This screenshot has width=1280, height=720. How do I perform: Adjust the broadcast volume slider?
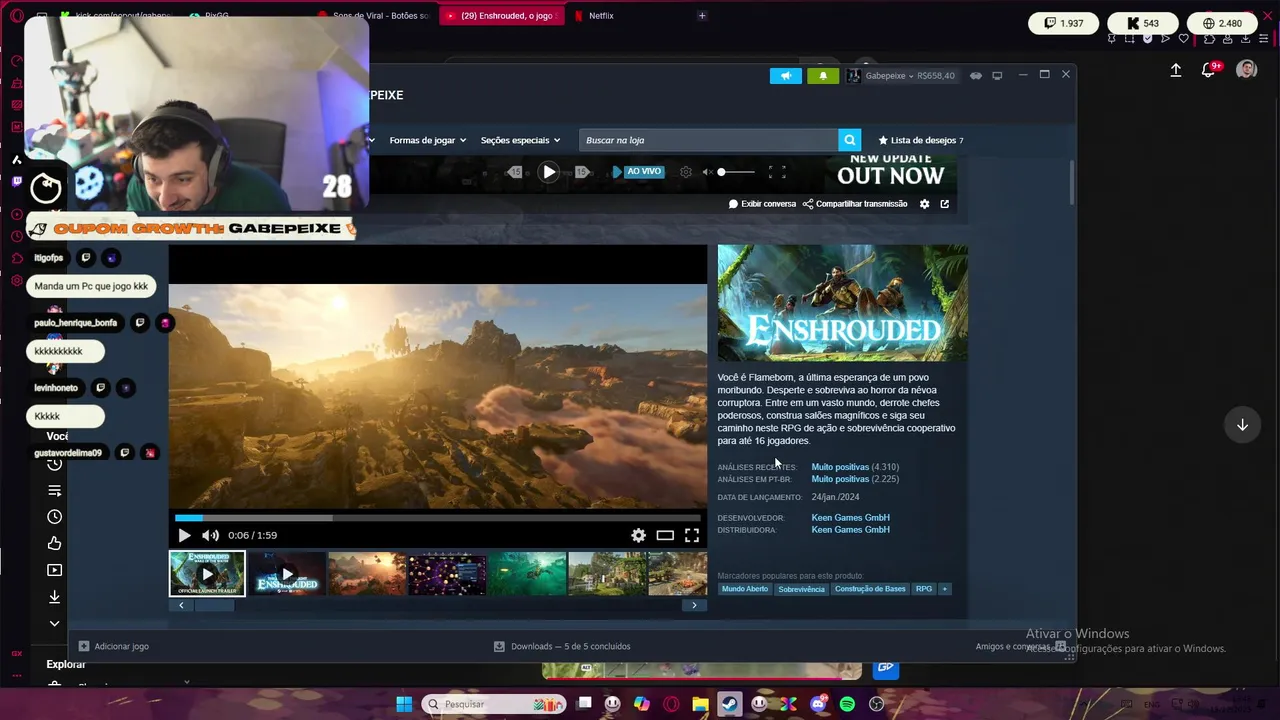737,172
